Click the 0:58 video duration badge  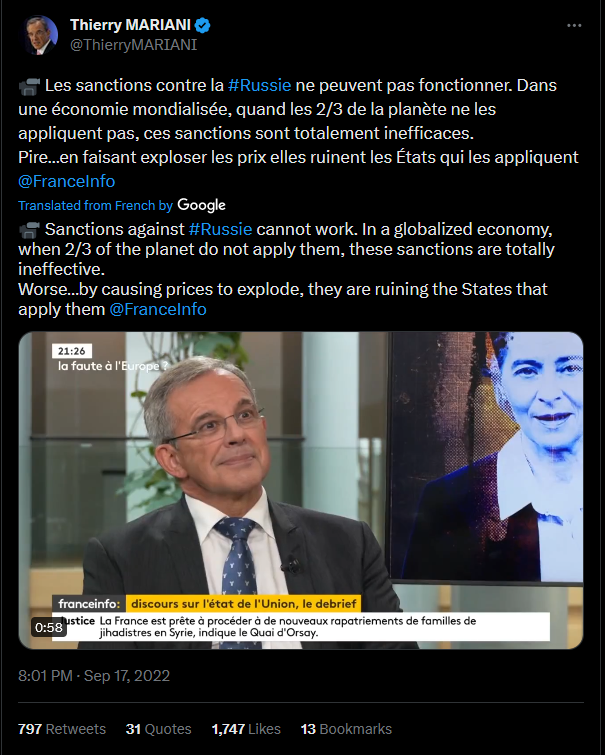point(49,627)
